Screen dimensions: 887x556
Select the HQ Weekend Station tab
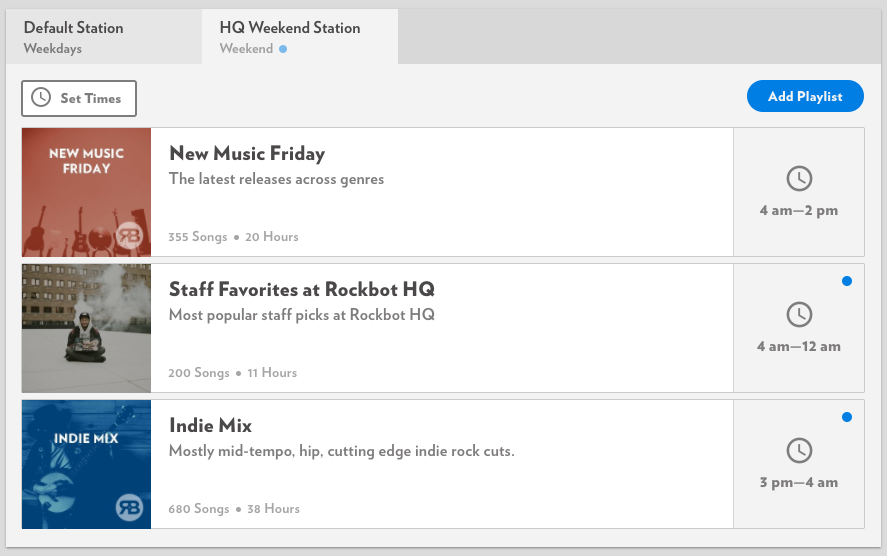point(300,37)
